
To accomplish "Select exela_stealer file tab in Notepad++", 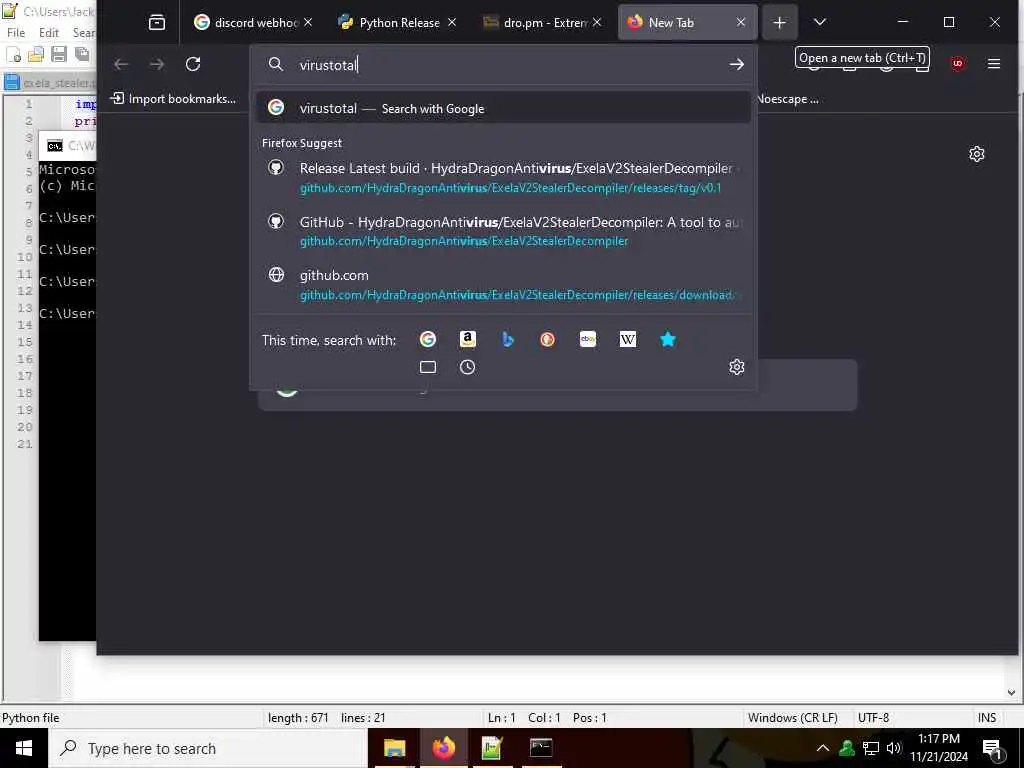I will point(50,83).
